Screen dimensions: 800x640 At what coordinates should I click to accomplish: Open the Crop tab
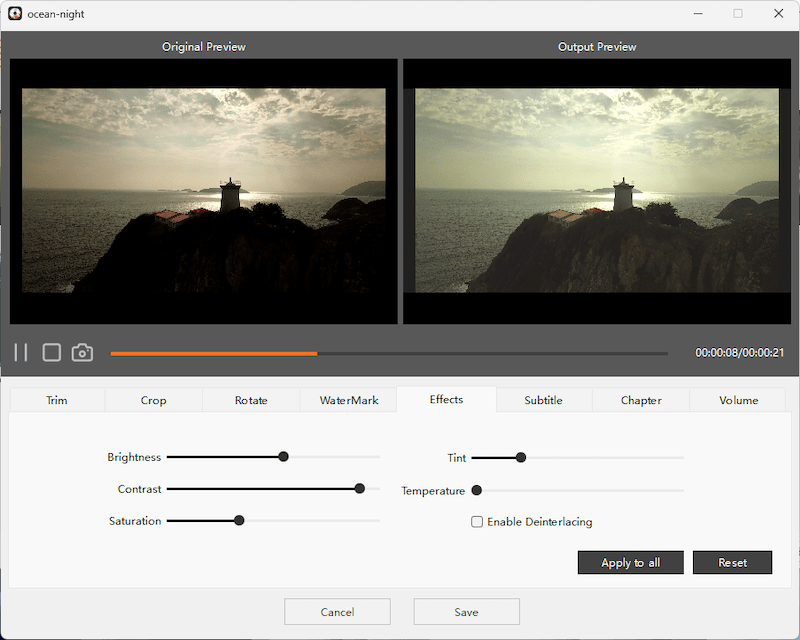pyautogui.click(x=154, y=400)
